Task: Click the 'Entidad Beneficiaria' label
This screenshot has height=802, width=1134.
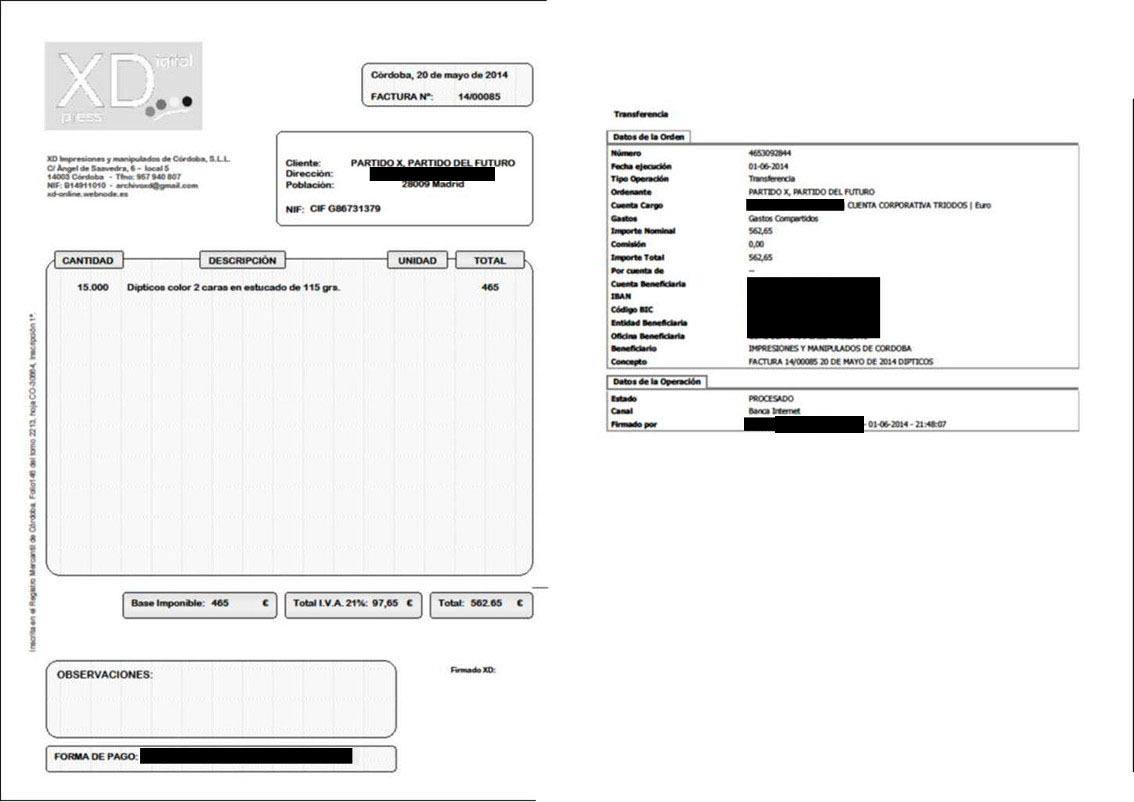Action: (649, 323)
